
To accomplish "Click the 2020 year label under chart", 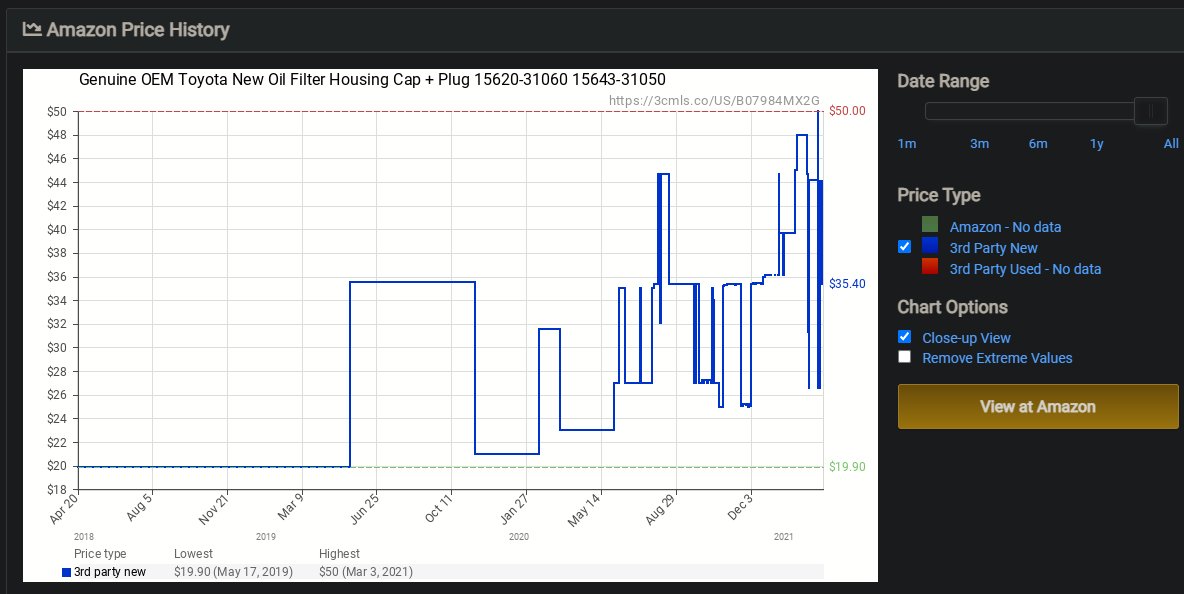I will tap(519, 537).
